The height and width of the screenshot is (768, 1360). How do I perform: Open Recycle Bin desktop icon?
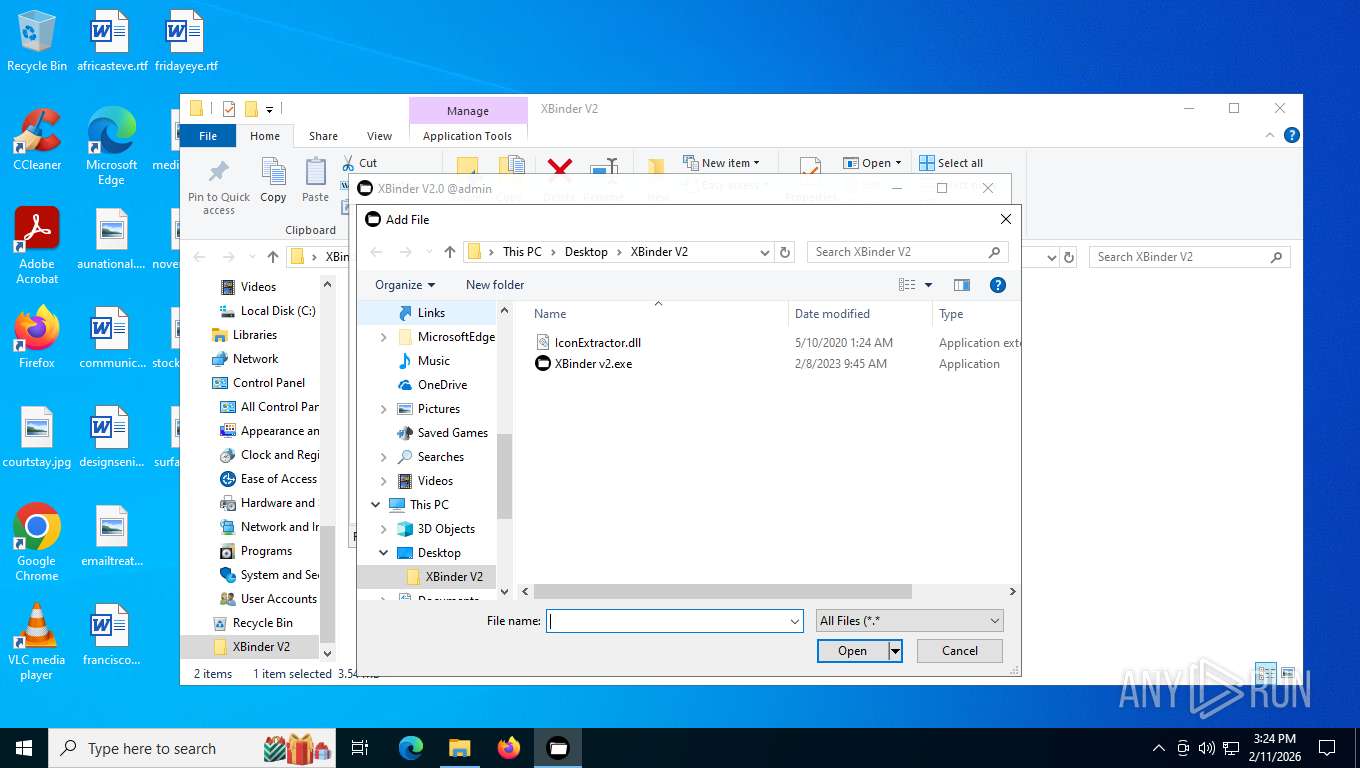click(x=37, y=42)
